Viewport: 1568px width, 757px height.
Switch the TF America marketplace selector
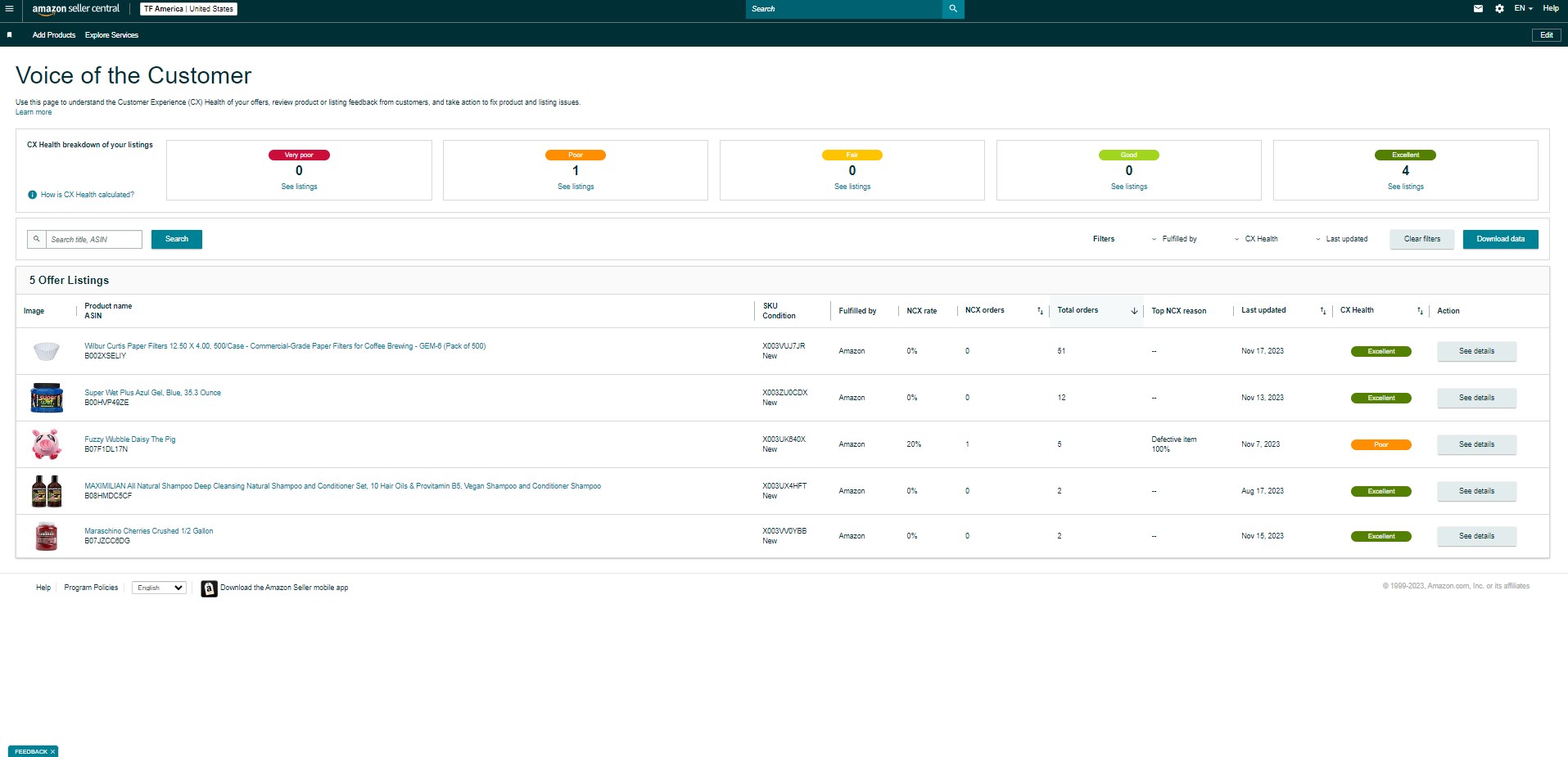(x=188, y=9)
